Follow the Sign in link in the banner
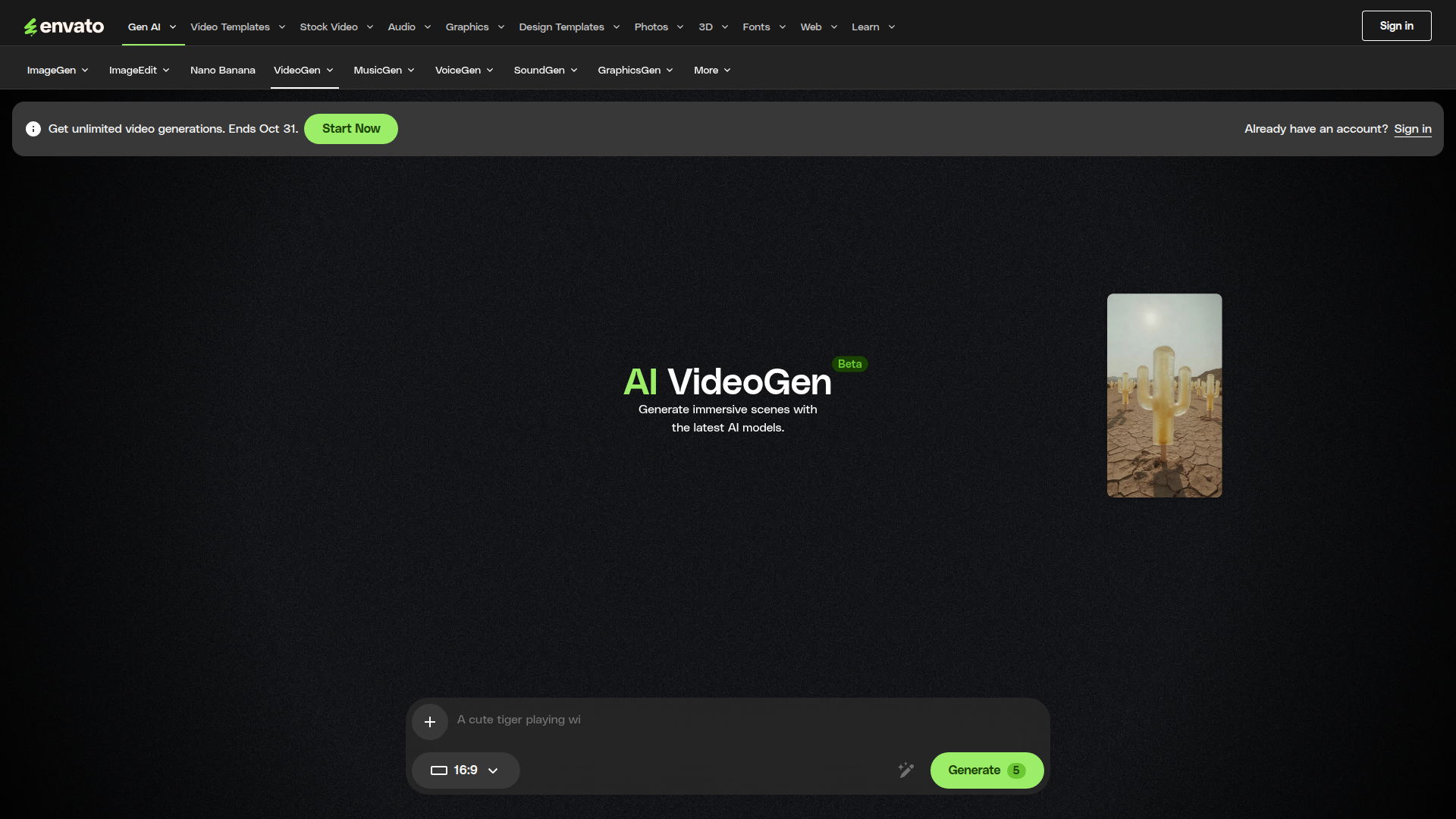The width and height of the screenshot is (1456, 819). point(1412,129)
